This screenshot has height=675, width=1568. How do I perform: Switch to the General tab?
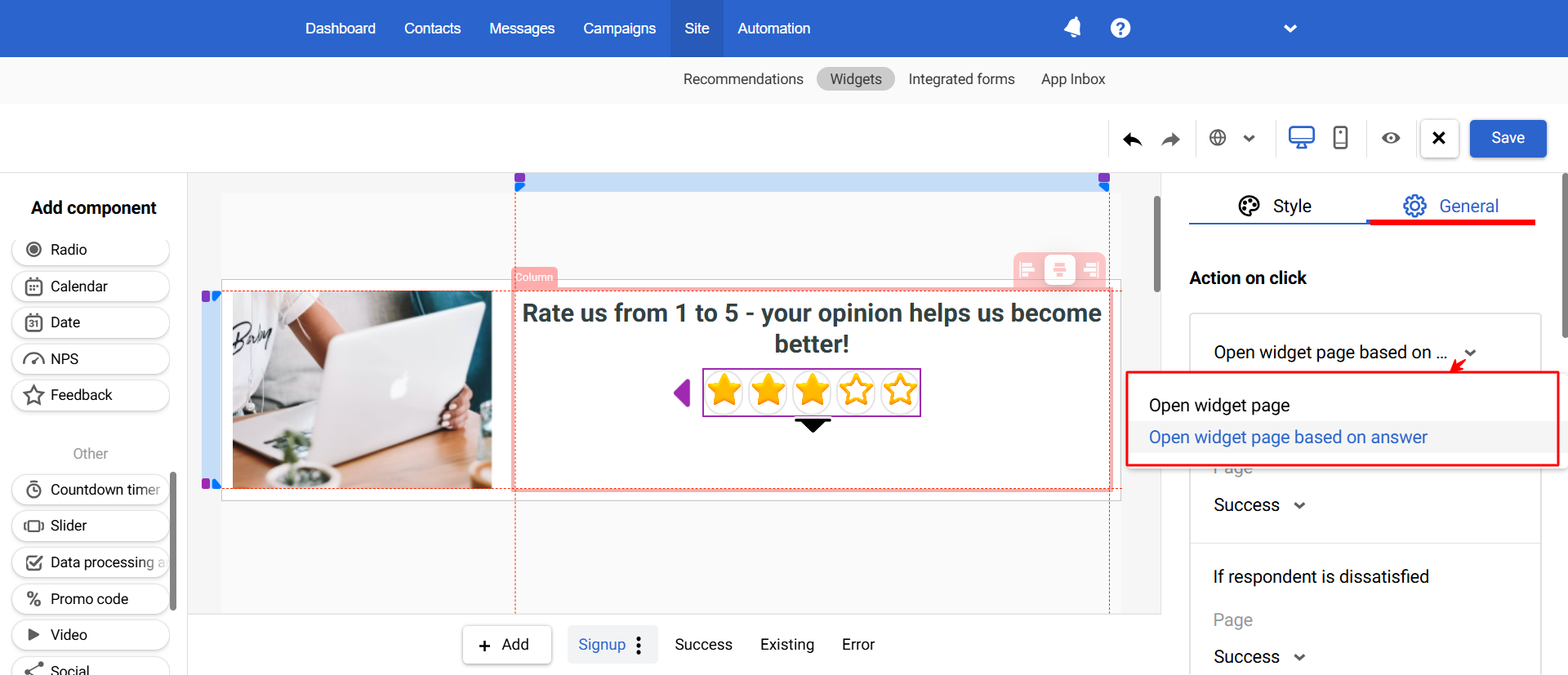pyautogui.click(x=1451, y=206)
